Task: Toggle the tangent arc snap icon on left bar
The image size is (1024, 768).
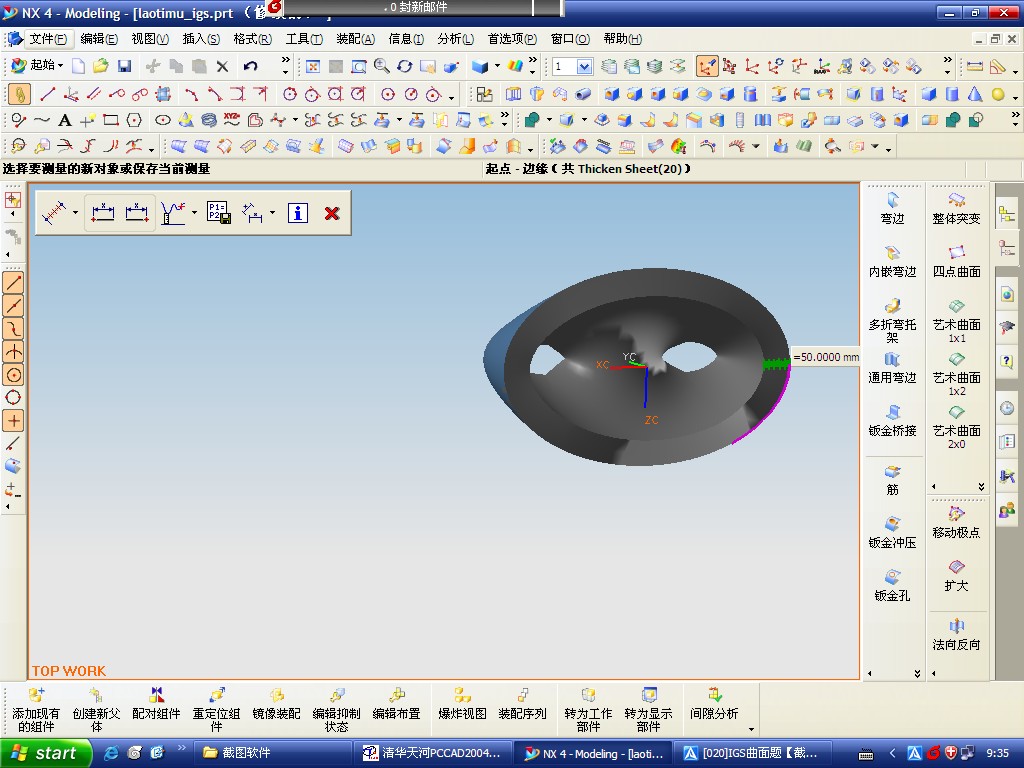Action: [14, 328]
